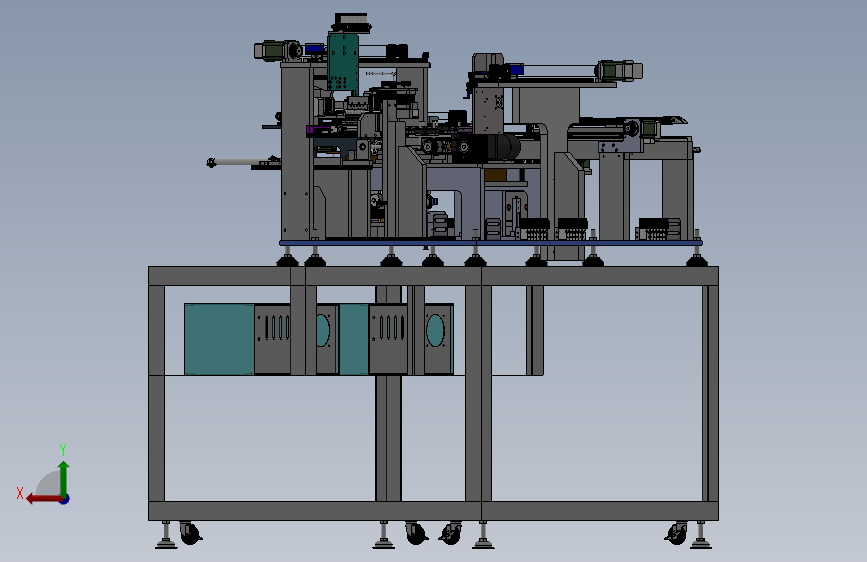The height and width of the screenshot is (562, 867).
Task: Click the blue Z axis ball on the triad
Action: point(65,499)
